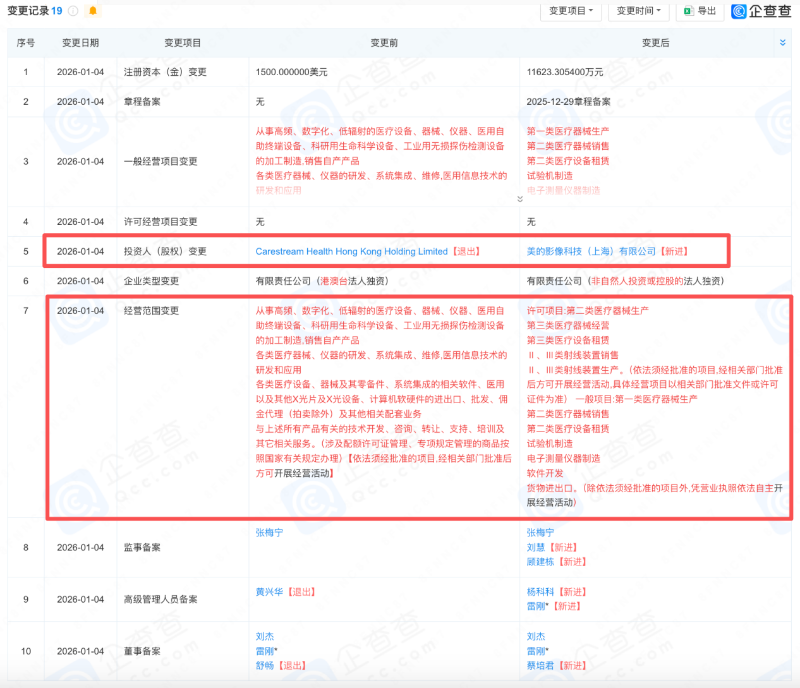800x688 pixels.
Task: Click the double-chevron icon in table header
Action: tap(782, 43)
